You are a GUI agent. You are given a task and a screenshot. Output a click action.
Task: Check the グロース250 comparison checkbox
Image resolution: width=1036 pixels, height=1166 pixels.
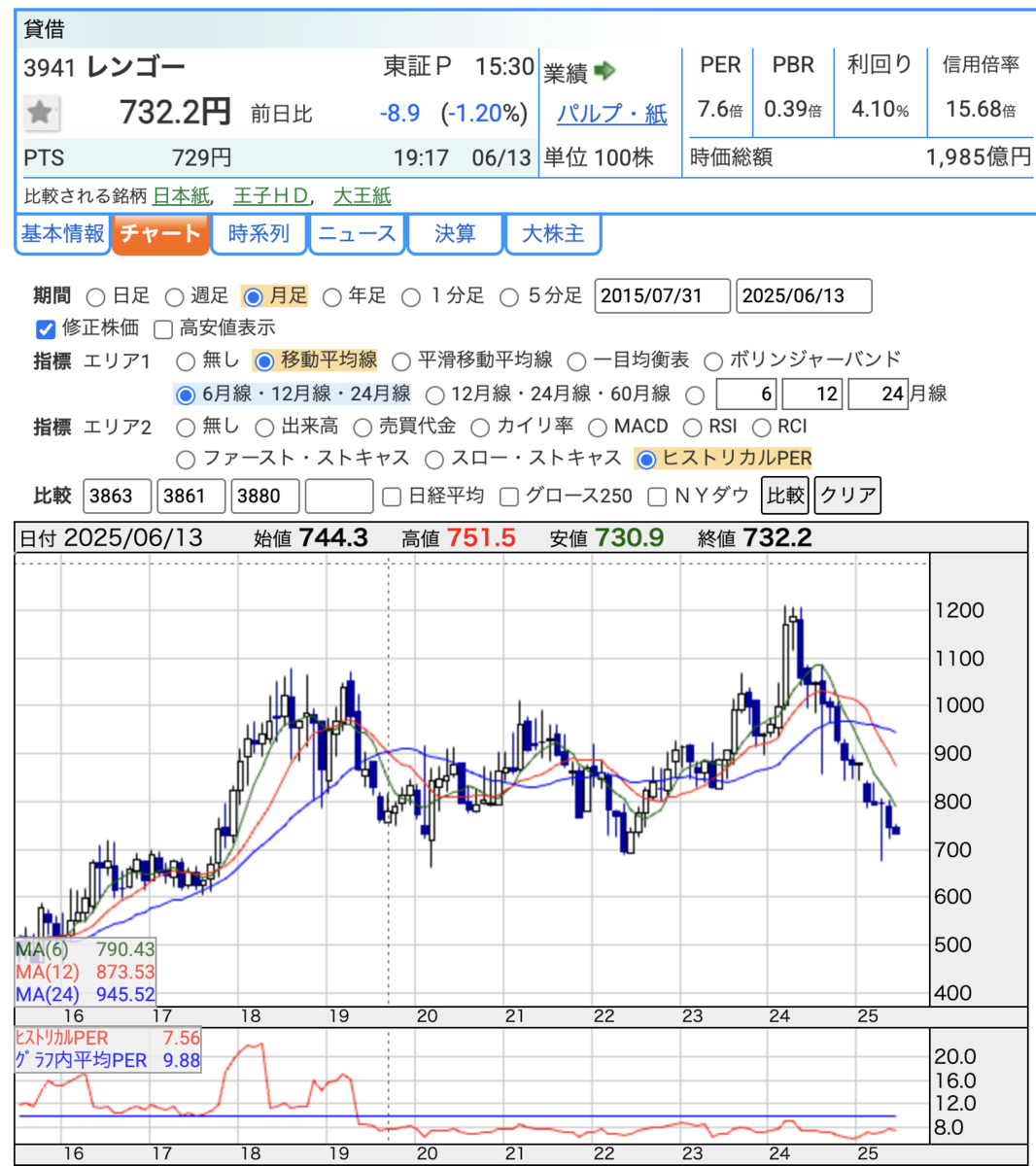pos(508,497)
